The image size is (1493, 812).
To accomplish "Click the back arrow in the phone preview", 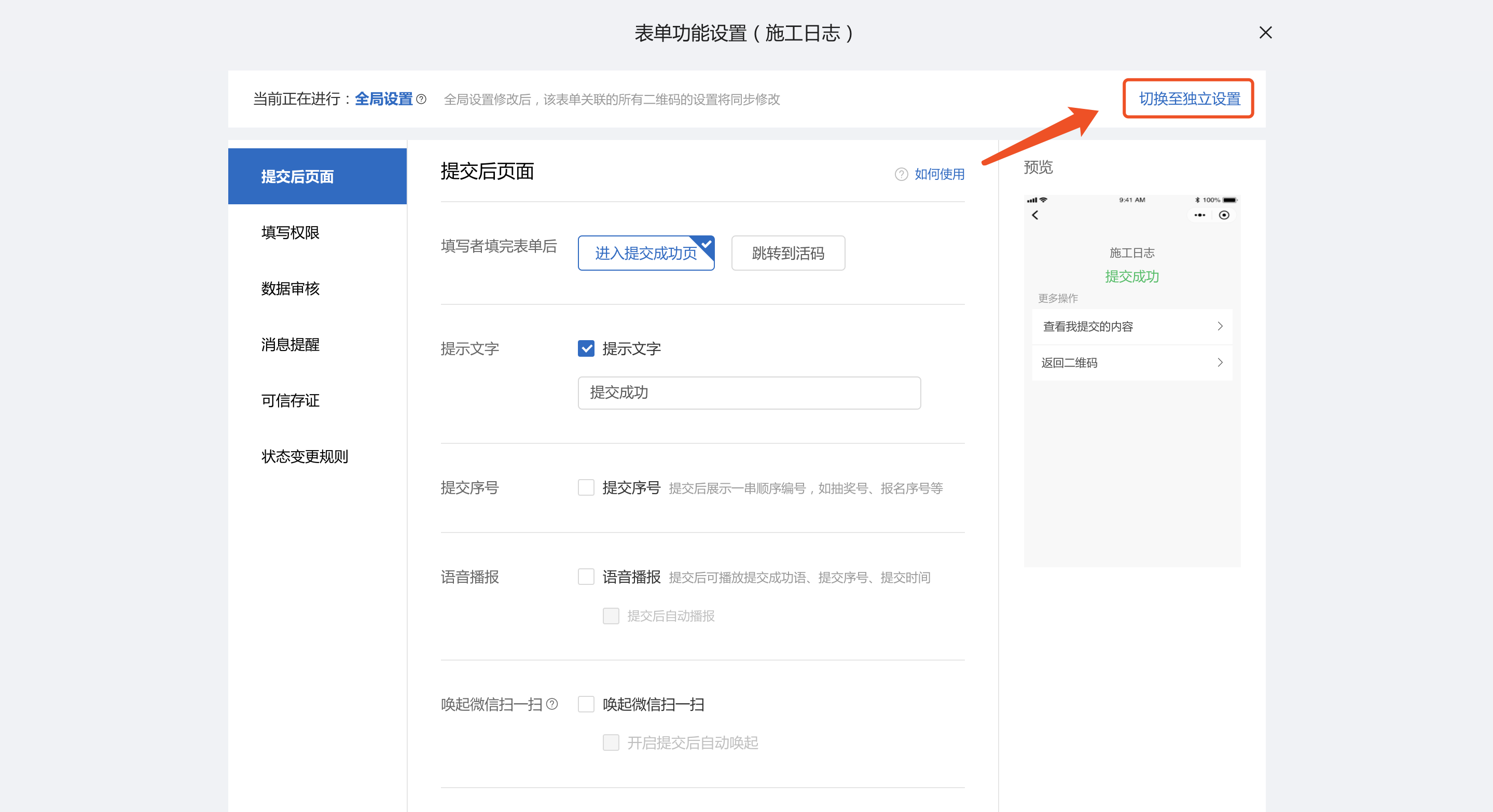I will point(1036,215).
